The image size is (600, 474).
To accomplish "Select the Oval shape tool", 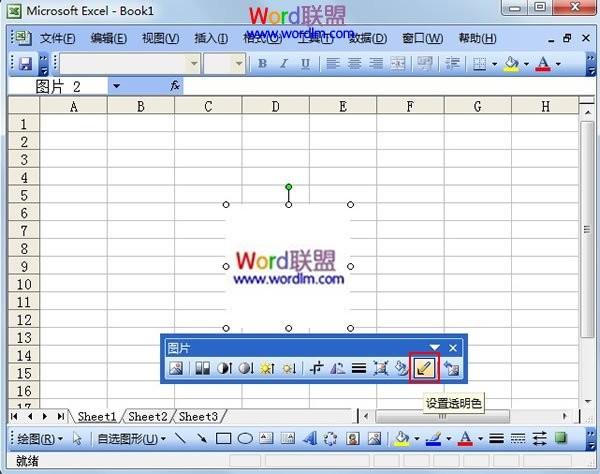I will click(245, 438).
